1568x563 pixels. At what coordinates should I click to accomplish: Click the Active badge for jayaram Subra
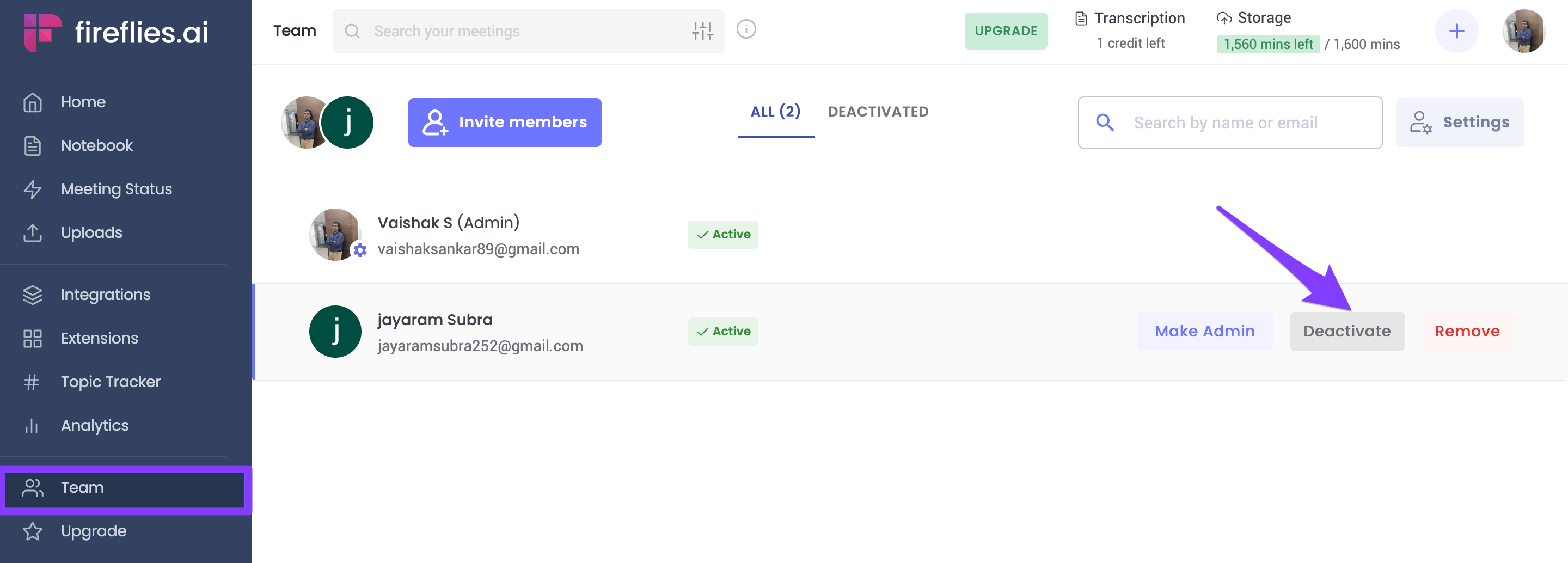(x=722, y=332)
